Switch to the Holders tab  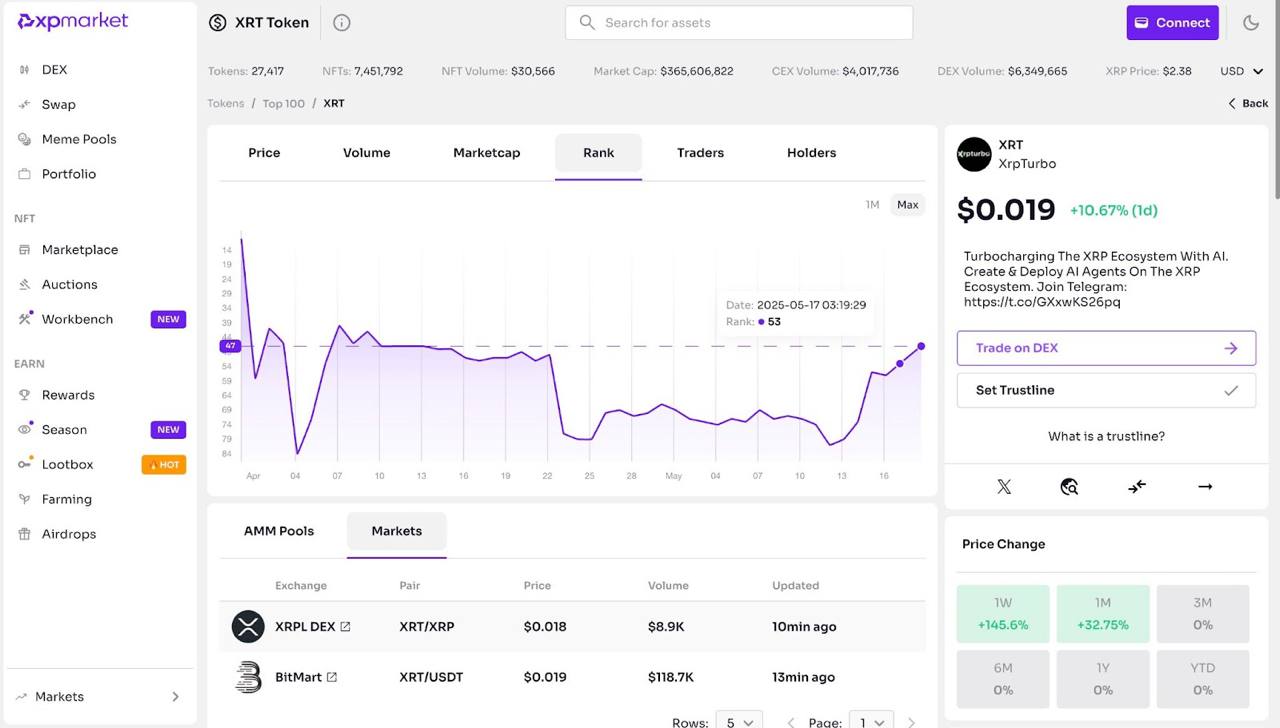[x=811, y=152]
